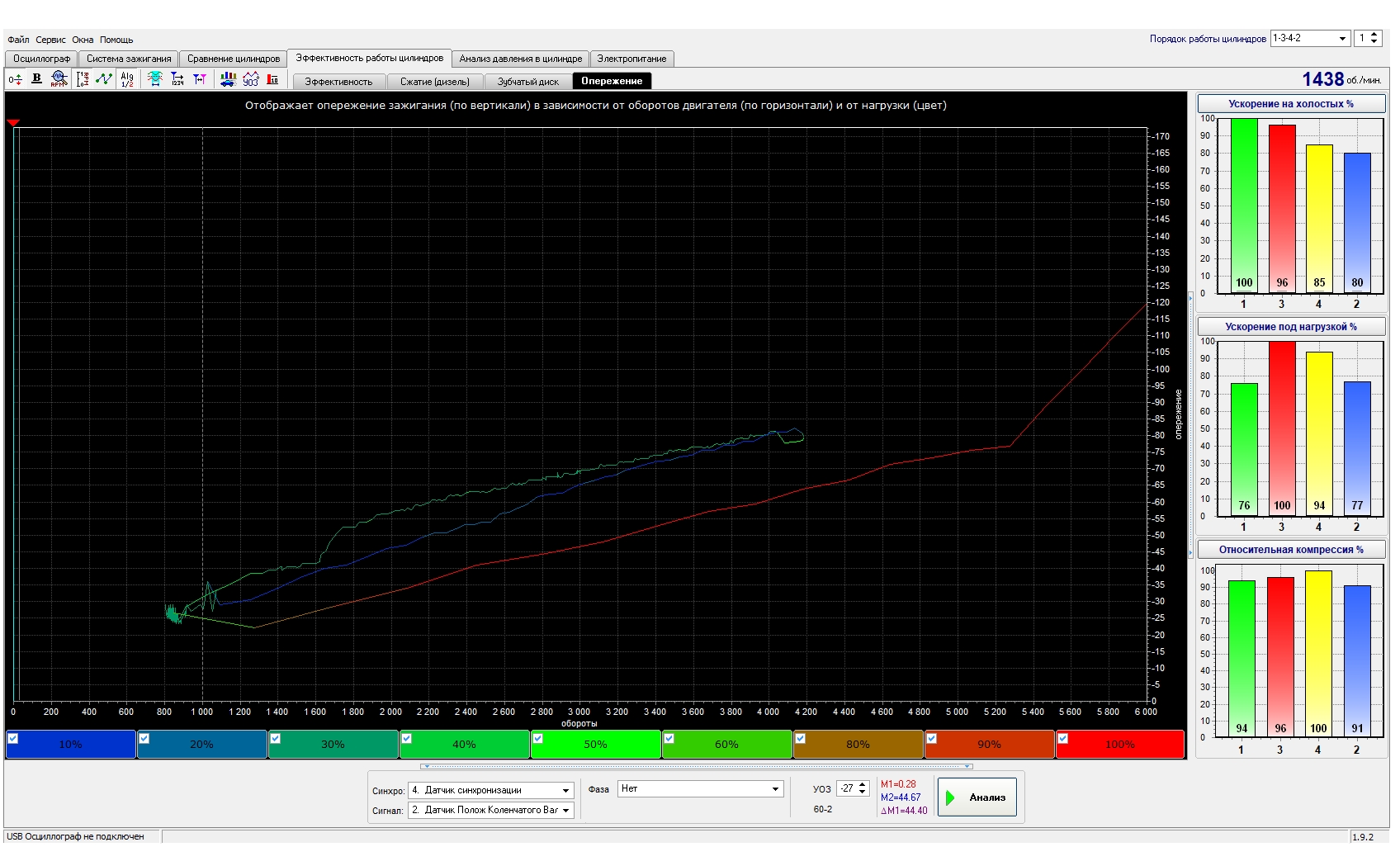The height and width of the screenshot is (847, 1400).
Task: Increase the УОЗ value with the up arrow
Action: click(x=863, y=785)
